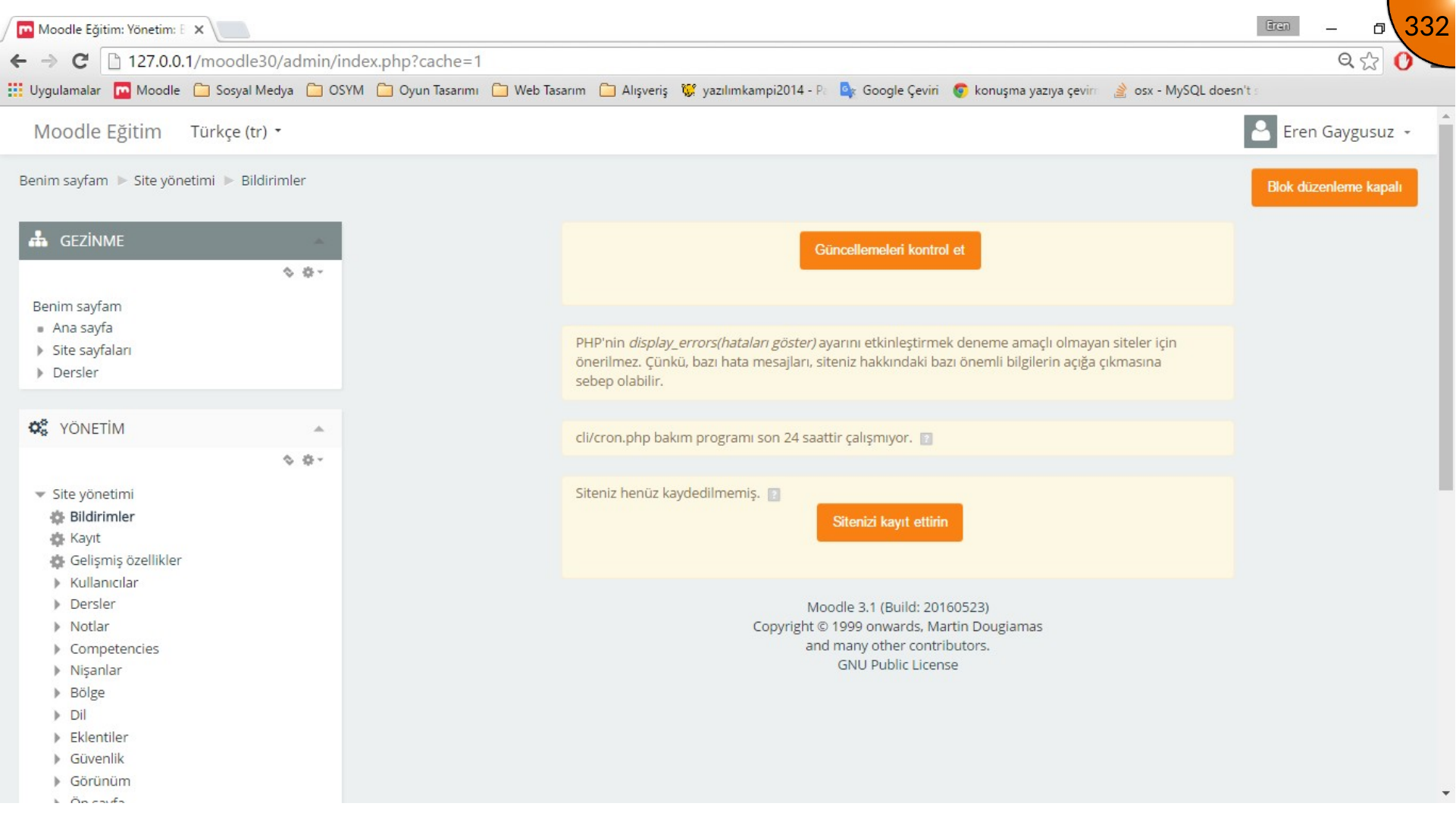Open the Web Tasarım bookmark folder
Image resolution: width=1456 pixels, height=819 pixels.
[x=539, y=90]
